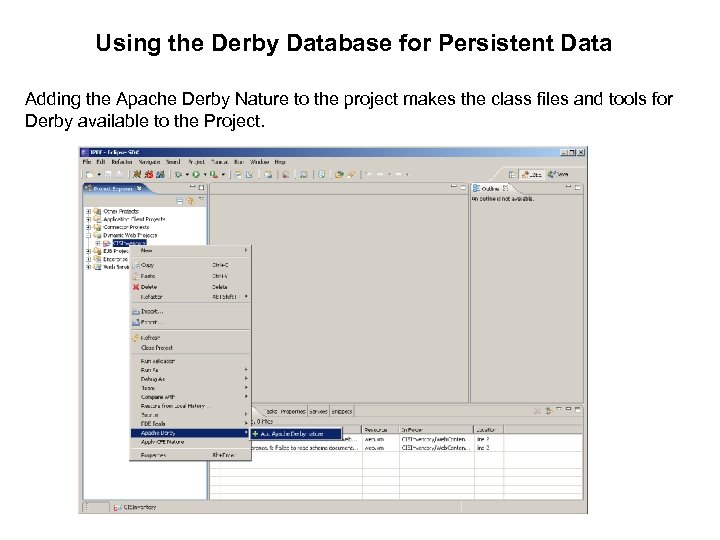Choose Restore from Local History
The height and width of the screenshot is (540, 720).
tap(191, 406)
